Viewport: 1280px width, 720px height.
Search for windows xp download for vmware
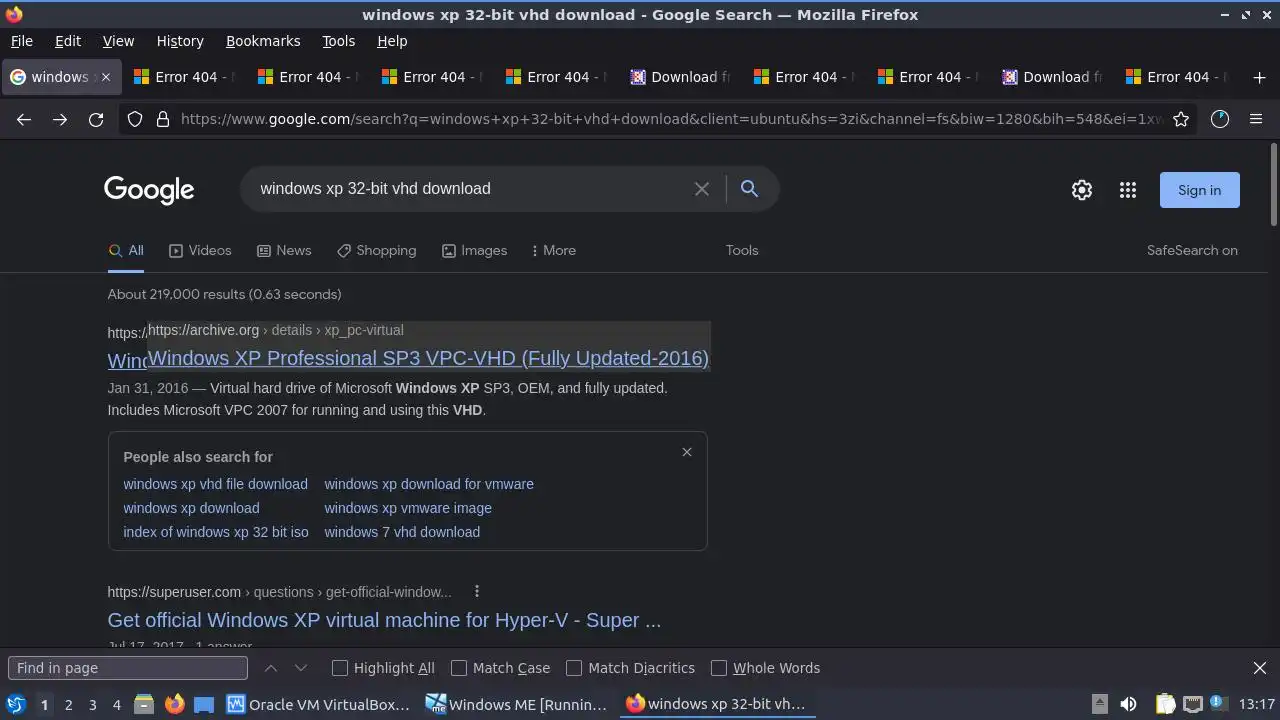(x=429, y=484)
